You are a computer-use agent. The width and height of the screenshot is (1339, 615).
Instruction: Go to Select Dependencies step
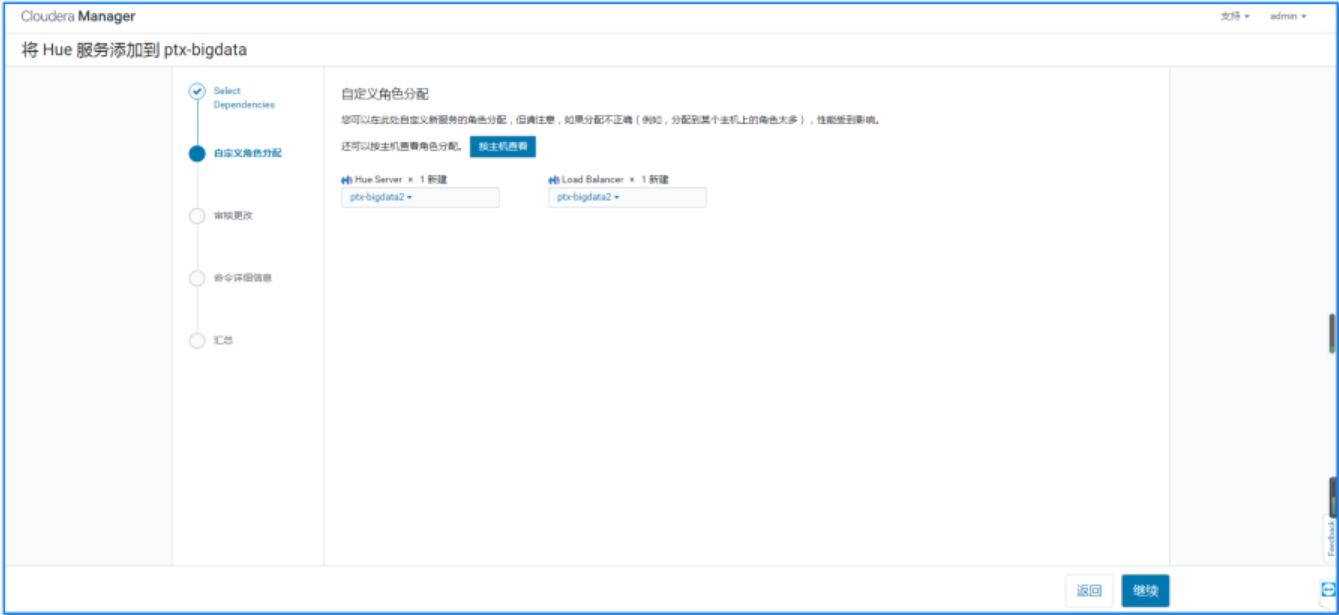(x=244, y=97)
